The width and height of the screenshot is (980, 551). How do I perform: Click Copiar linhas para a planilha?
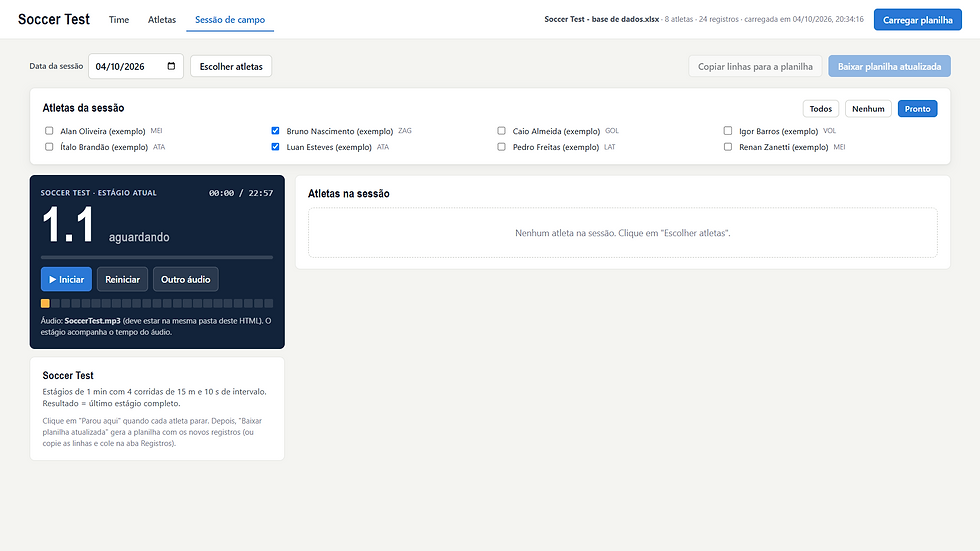point(755,66)
